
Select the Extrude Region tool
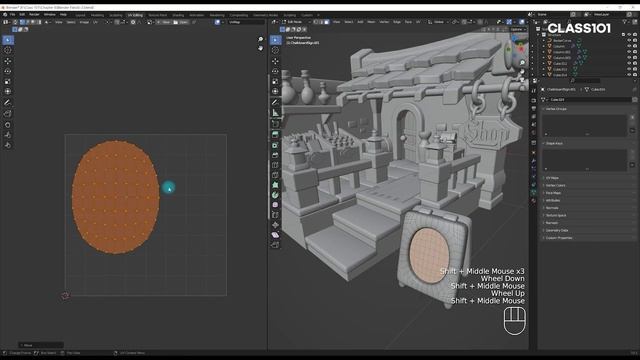[276, 134]
